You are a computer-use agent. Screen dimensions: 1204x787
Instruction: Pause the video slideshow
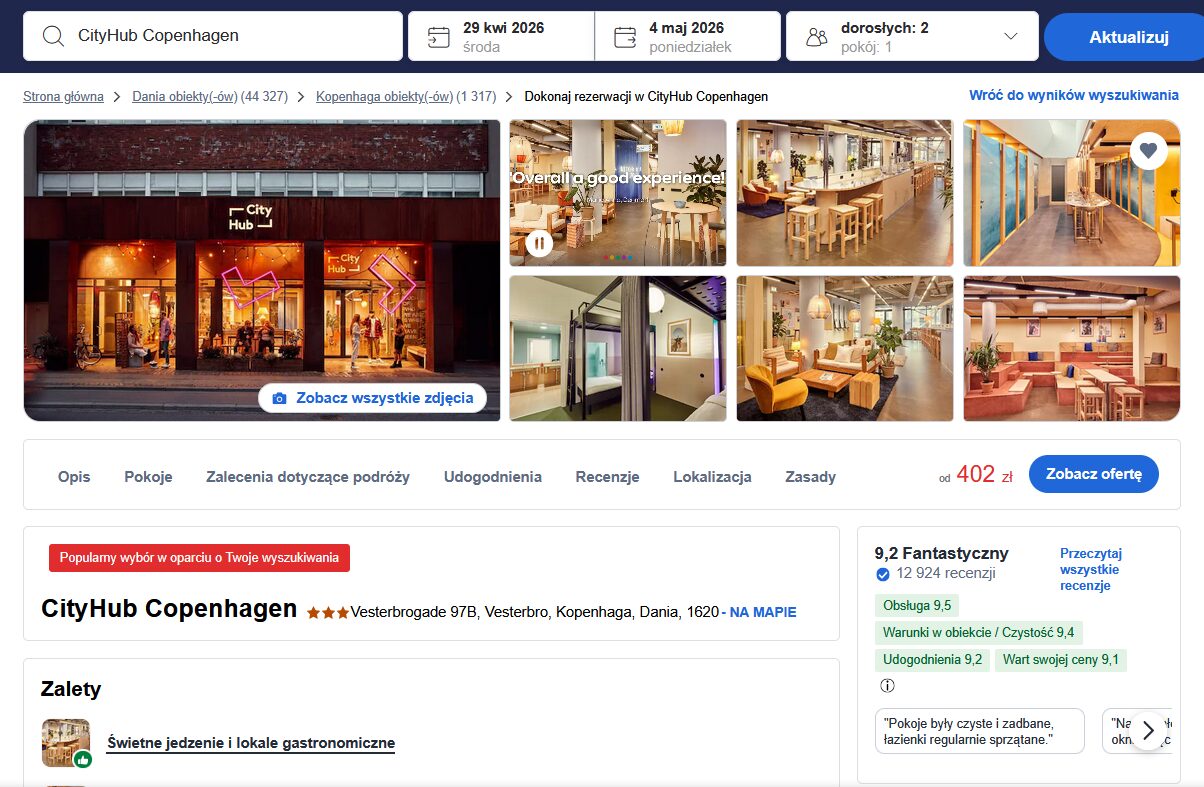pos(539,242)
